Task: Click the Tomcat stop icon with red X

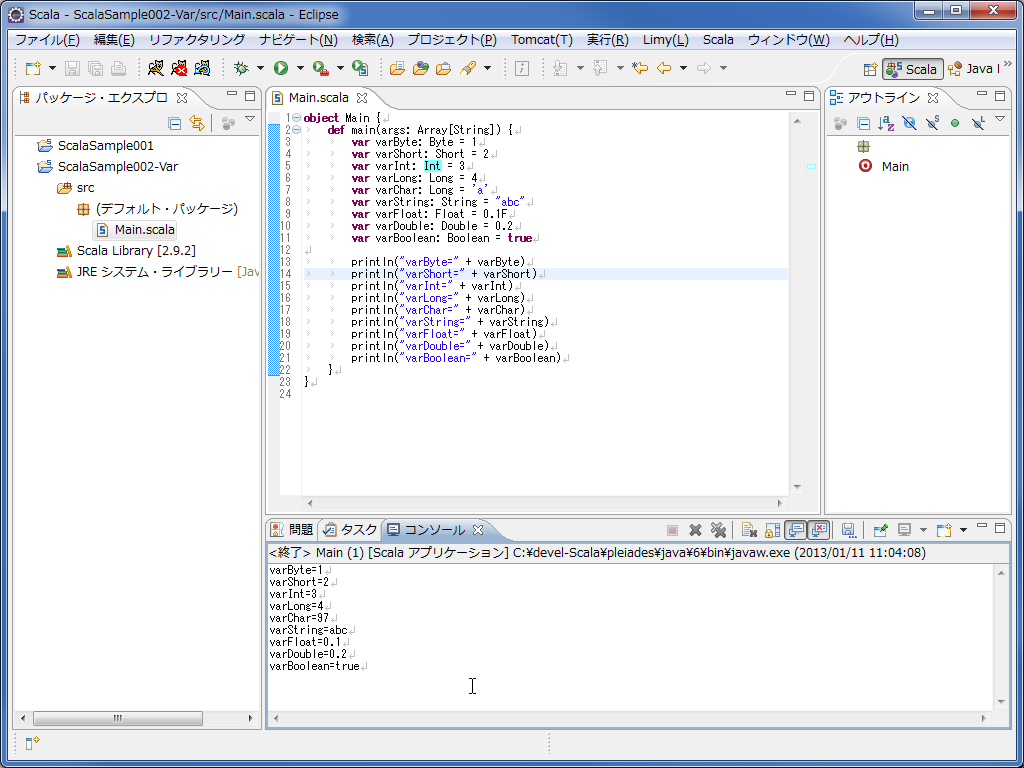Action: point(179,68)
